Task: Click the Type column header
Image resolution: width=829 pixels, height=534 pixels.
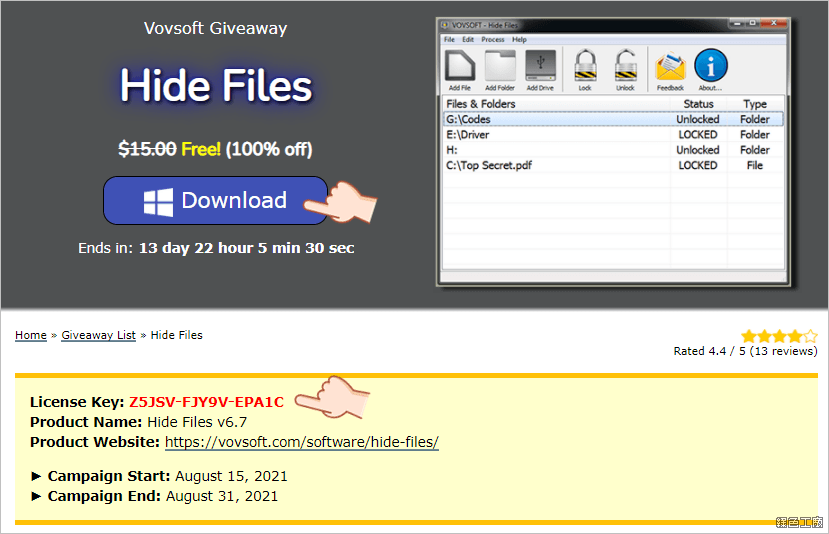Action: pos(755,104)
